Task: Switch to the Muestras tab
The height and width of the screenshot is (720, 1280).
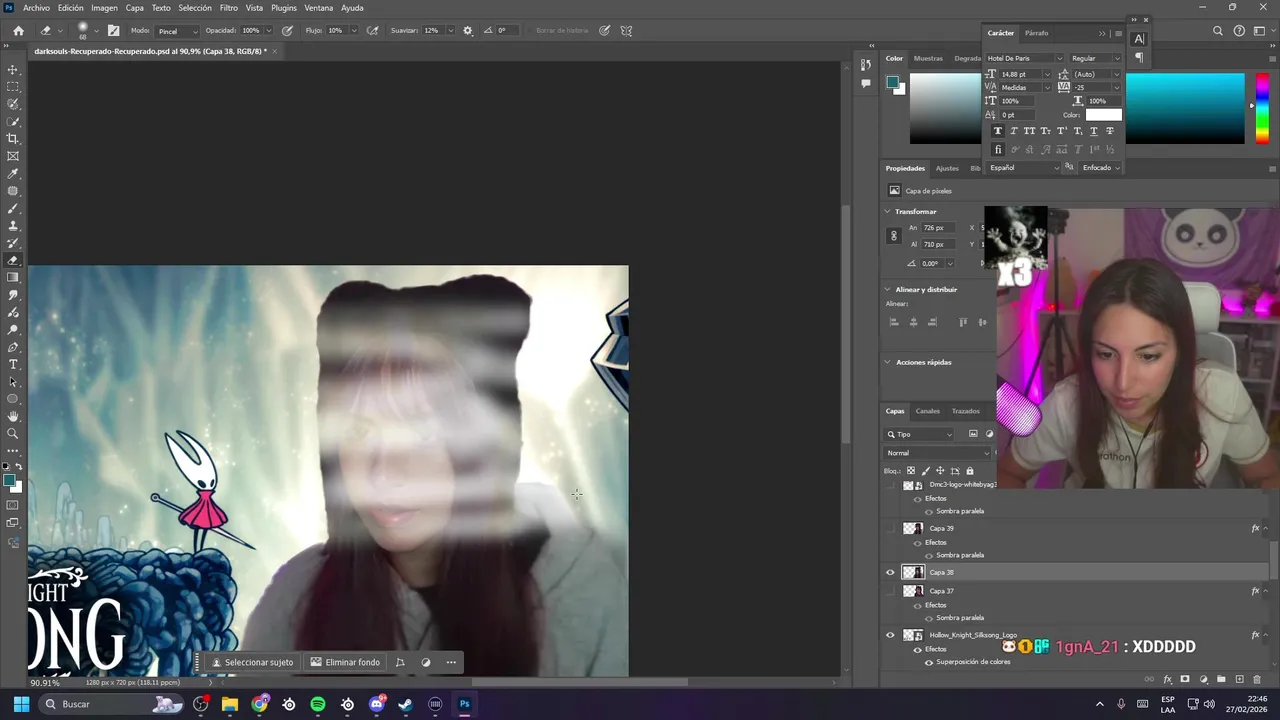Action: point(928,58)
